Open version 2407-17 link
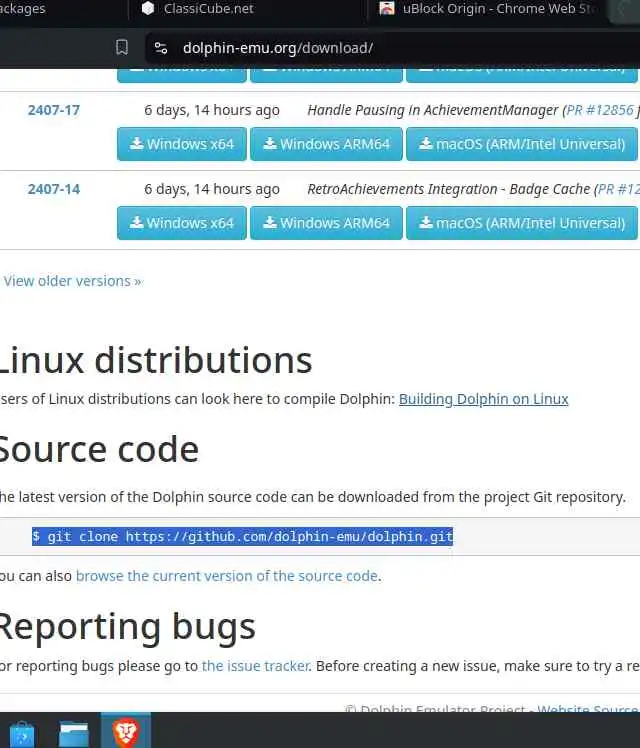Image resolution: width=640 pixels, height=748 pixels. click(53, 110)
